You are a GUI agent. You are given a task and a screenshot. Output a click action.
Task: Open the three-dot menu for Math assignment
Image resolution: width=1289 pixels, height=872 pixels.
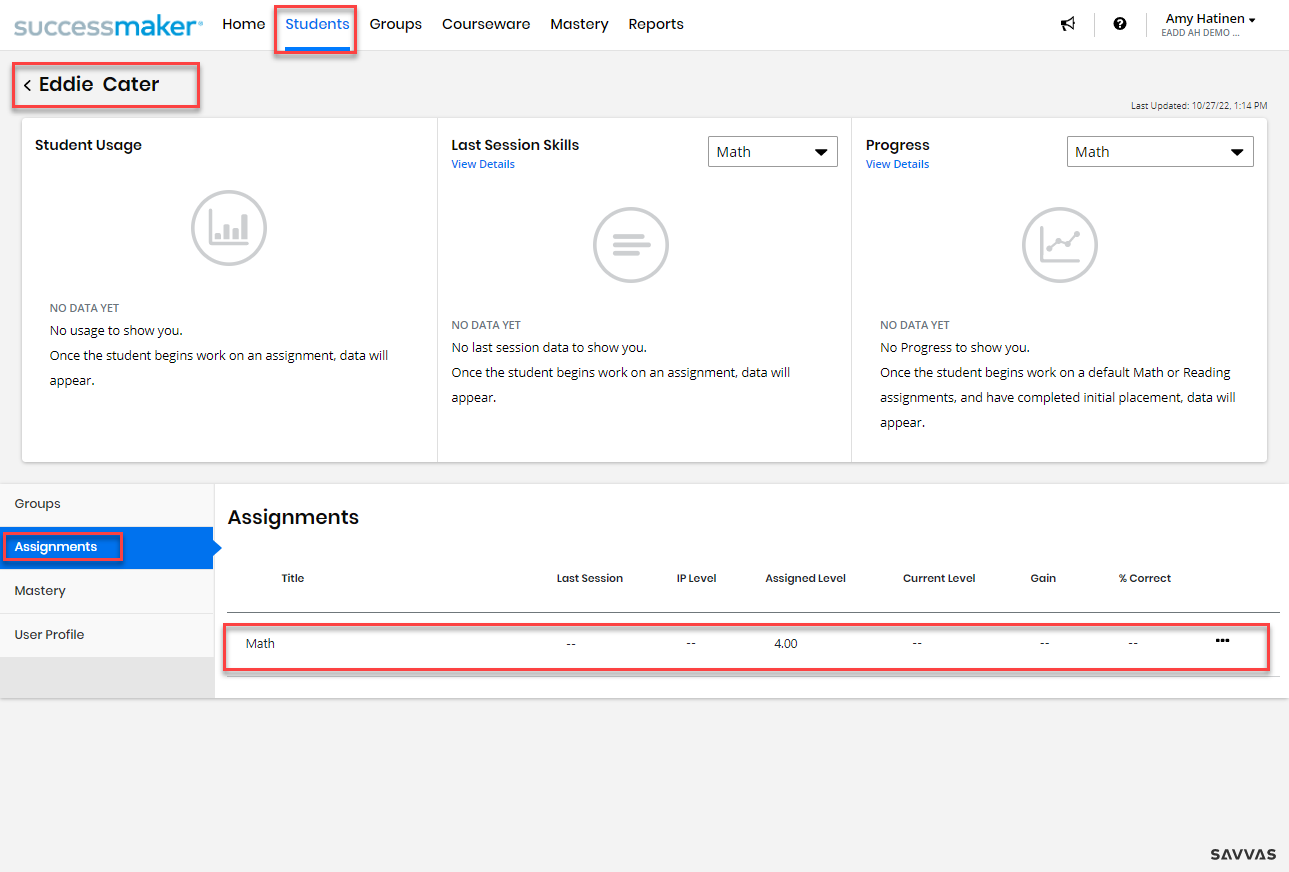1222,641
